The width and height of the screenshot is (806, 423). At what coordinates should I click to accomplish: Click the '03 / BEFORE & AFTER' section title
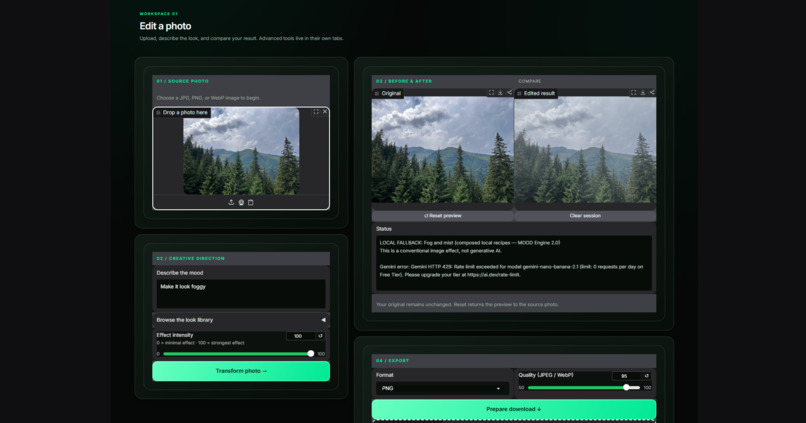[x=404, y=81]
